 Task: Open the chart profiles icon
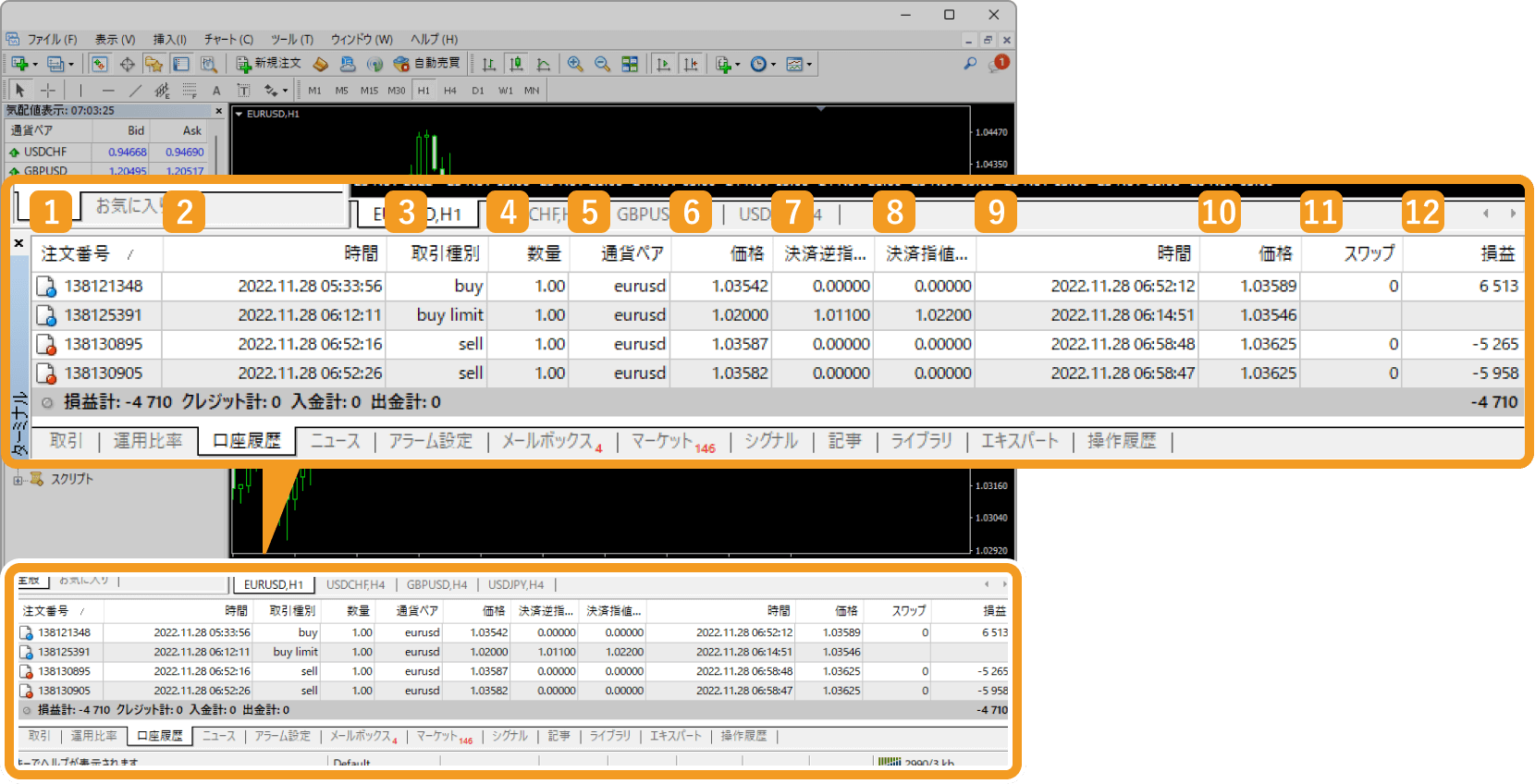pos(55,64)
